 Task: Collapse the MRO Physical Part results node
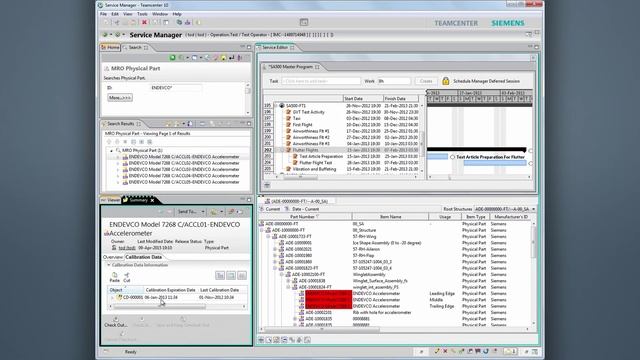[x=111, y=151]
